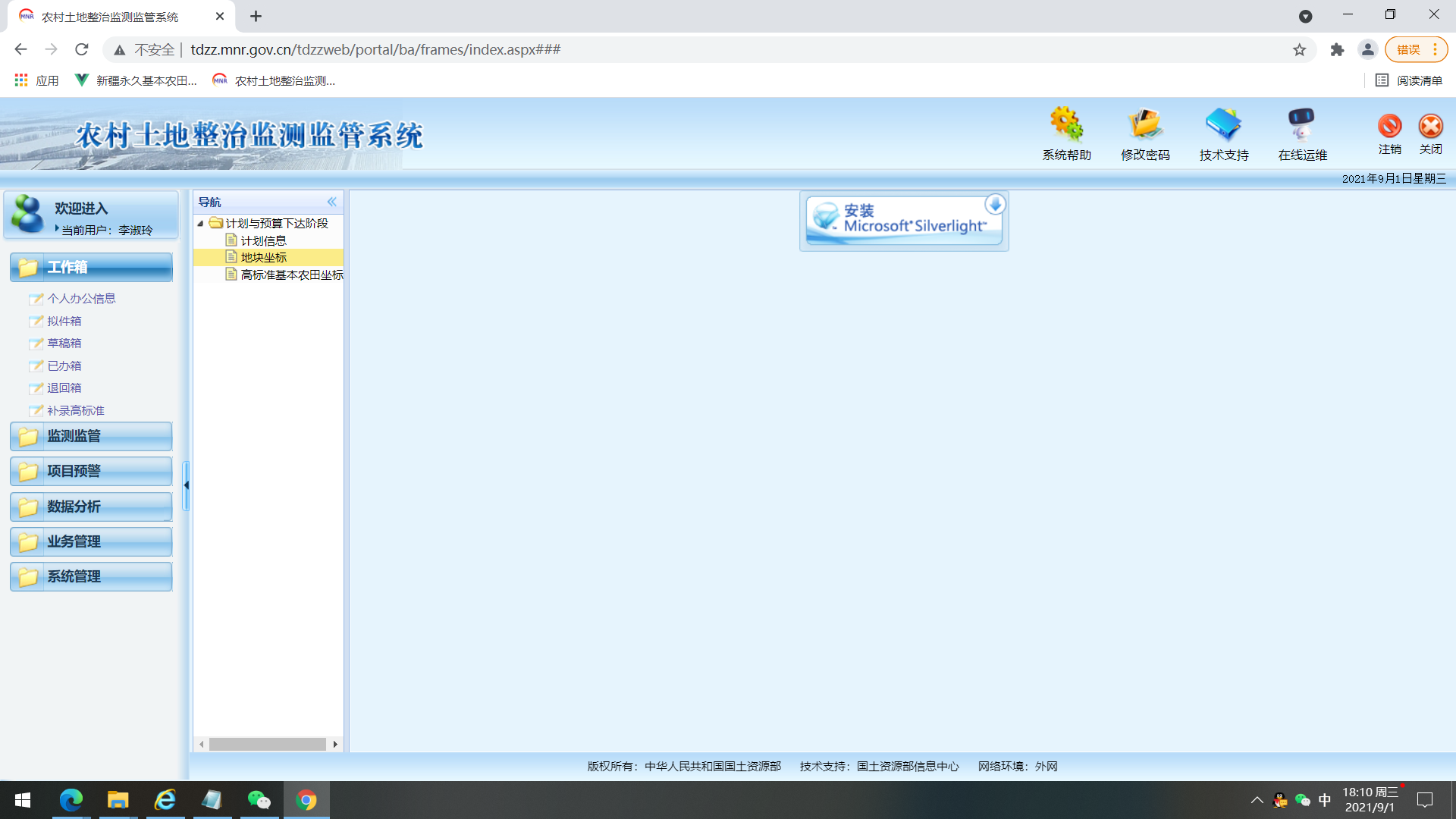The image size is (1456, 819).
Task: Click the 注销 logout icon
Action: (1390, 127)
